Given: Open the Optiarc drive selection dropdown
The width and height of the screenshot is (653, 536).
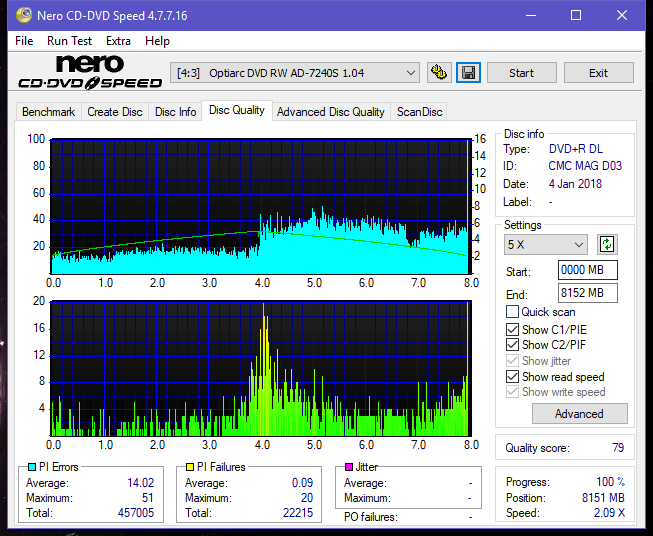Looking at the screenshot, I should (x=295, y=73).
